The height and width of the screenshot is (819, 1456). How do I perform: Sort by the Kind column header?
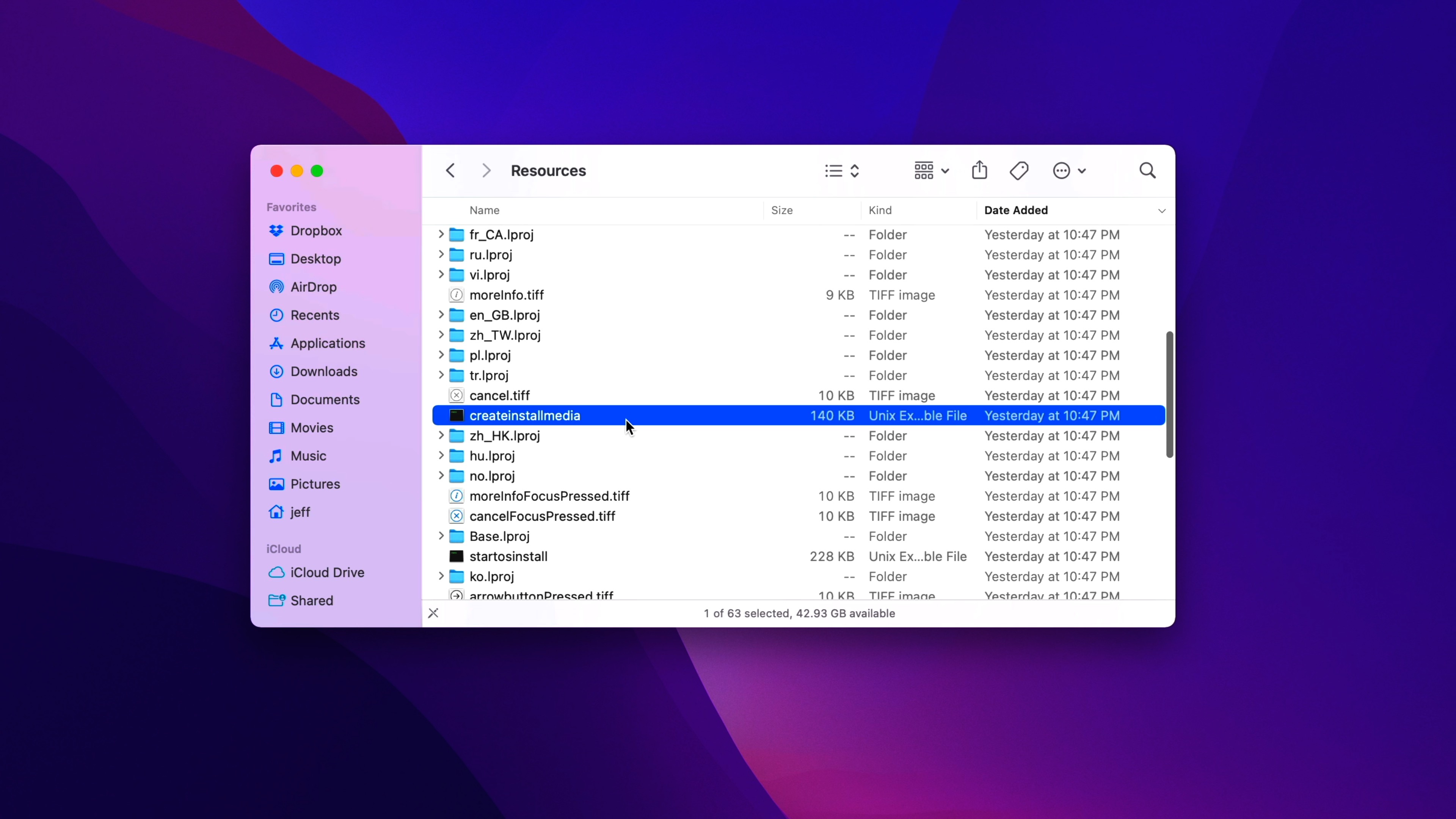880,210
